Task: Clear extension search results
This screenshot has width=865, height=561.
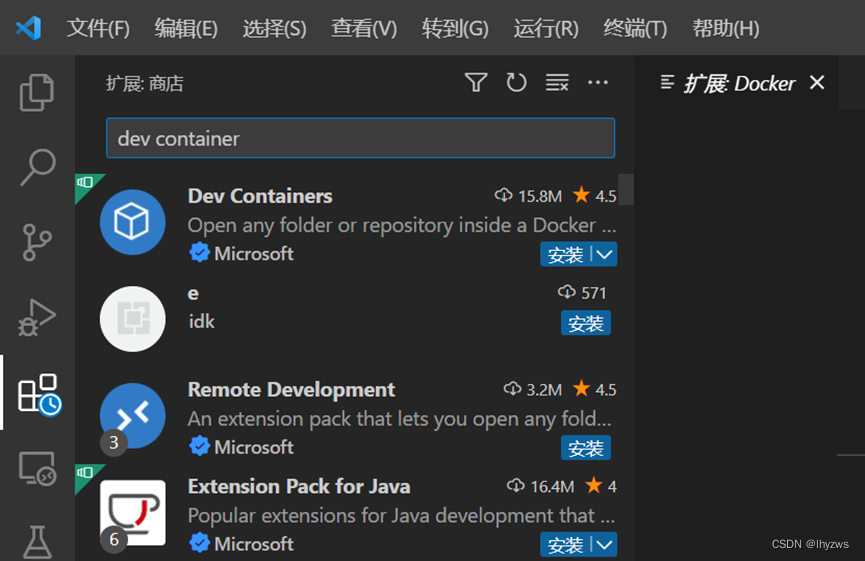Action: coord(557,83)
